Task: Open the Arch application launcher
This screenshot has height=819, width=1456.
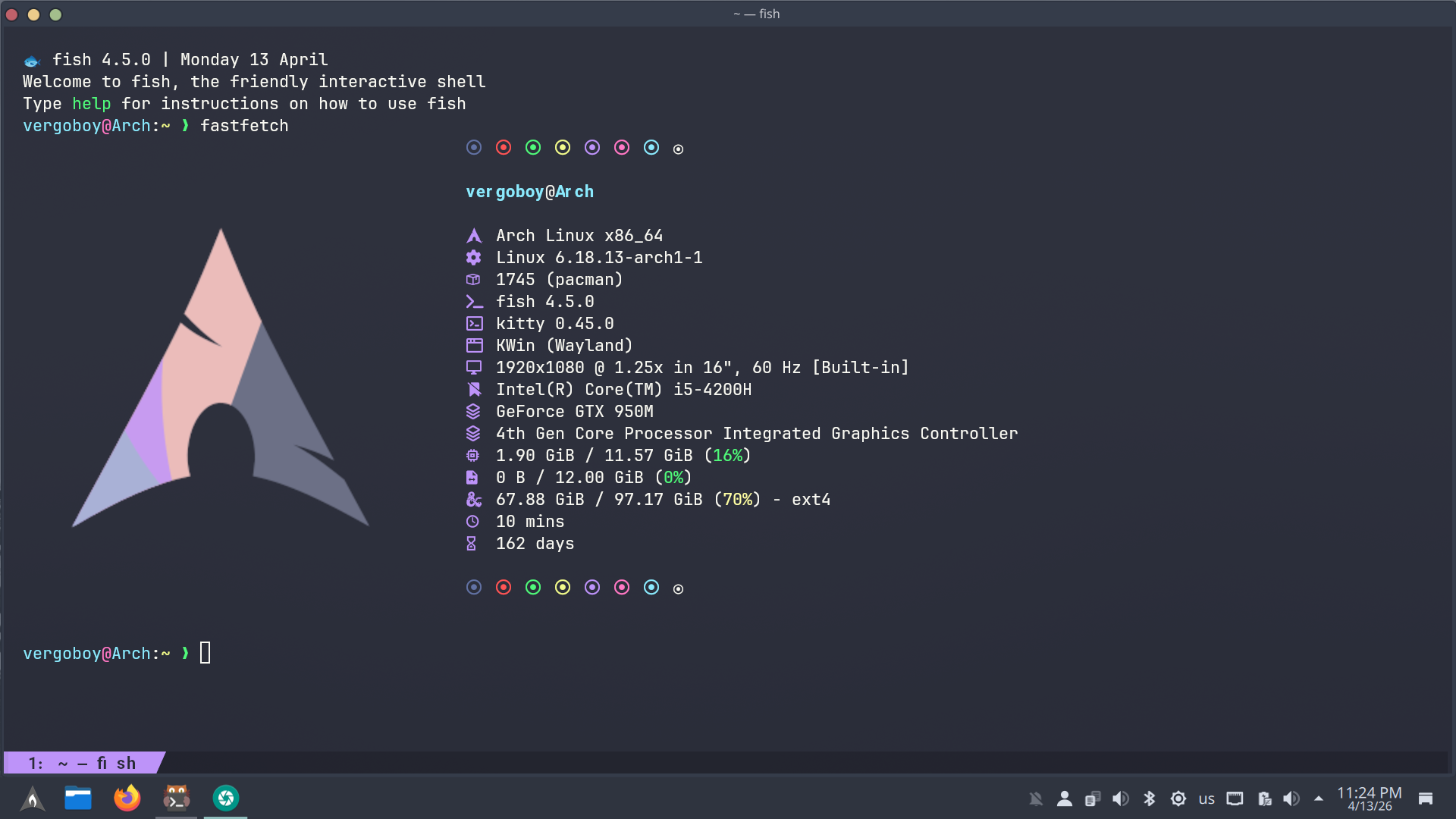Action: (33, 798)
